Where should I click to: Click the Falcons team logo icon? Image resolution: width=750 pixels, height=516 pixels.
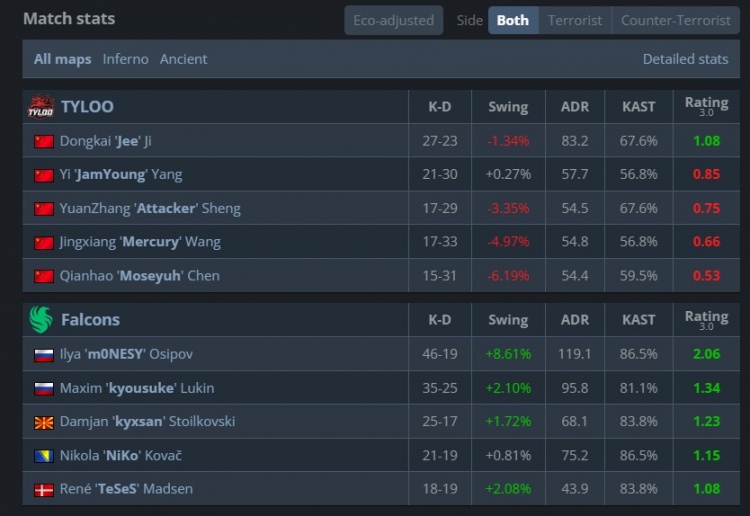pyautogui.click(x=40, y=320)
